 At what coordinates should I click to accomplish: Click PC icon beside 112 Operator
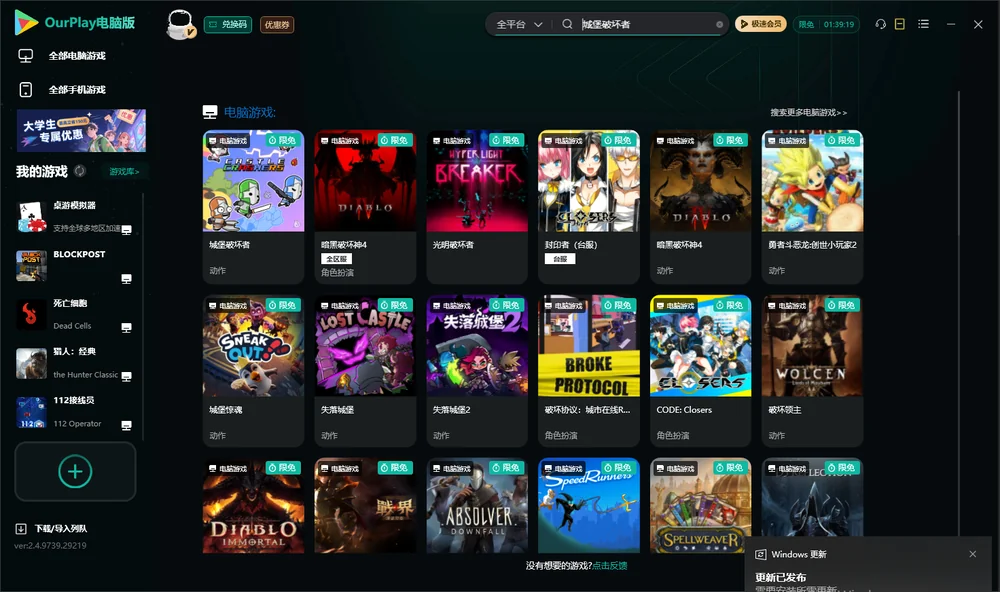click(126, 426)
